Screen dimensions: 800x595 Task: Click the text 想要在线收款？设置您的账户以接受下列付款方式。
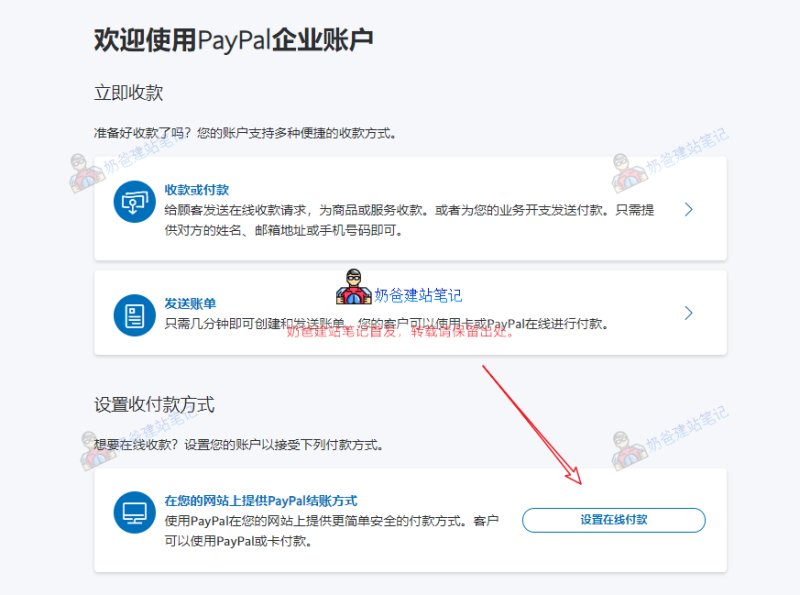(238, 444)
